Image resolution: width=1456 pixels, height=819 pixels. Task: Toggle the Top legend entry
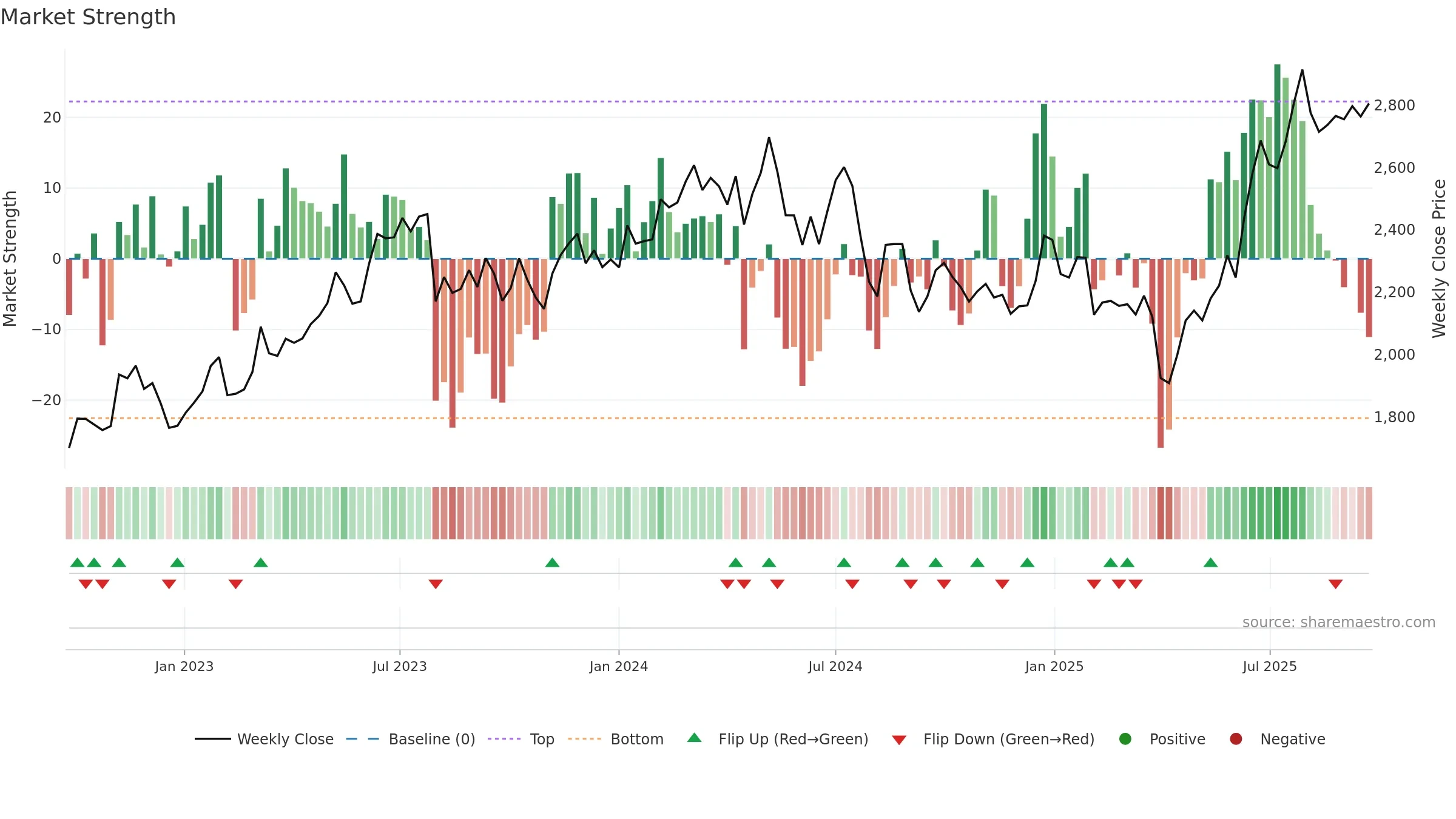pyautogui.click(x=521, y=739)
